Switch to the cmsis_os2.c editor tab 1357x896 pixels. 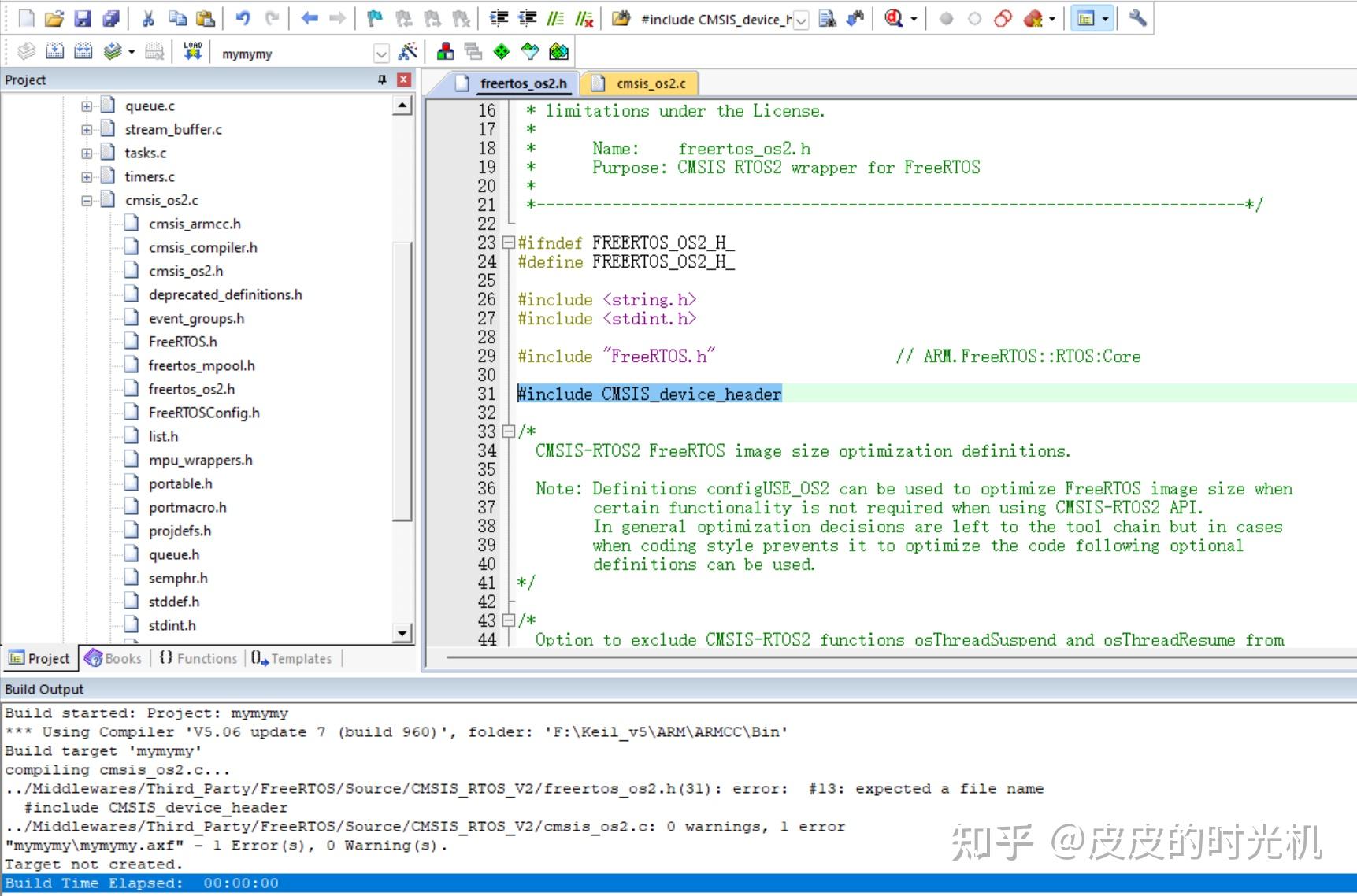640,83
